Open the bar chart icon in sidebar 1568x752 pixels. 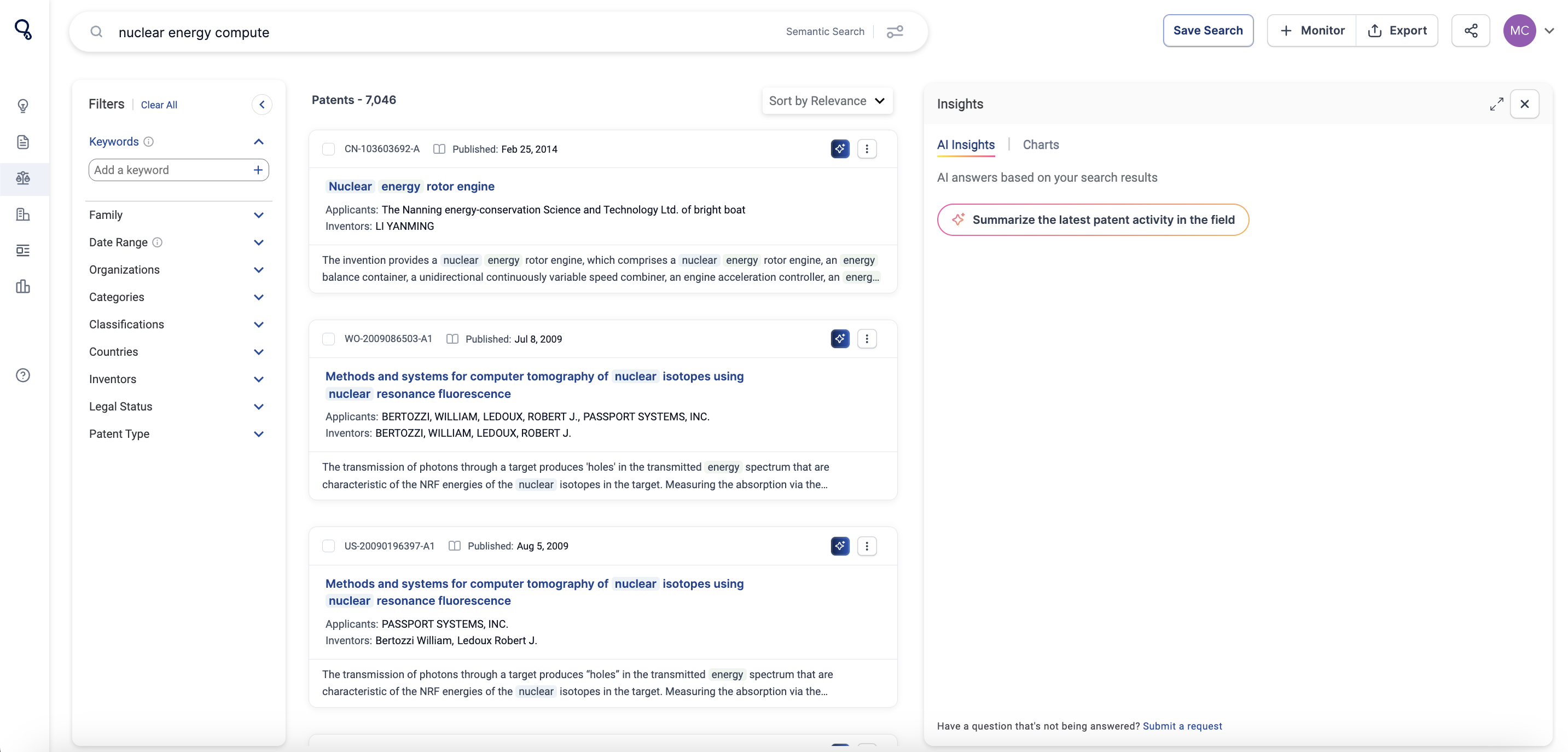click(23, 287)
